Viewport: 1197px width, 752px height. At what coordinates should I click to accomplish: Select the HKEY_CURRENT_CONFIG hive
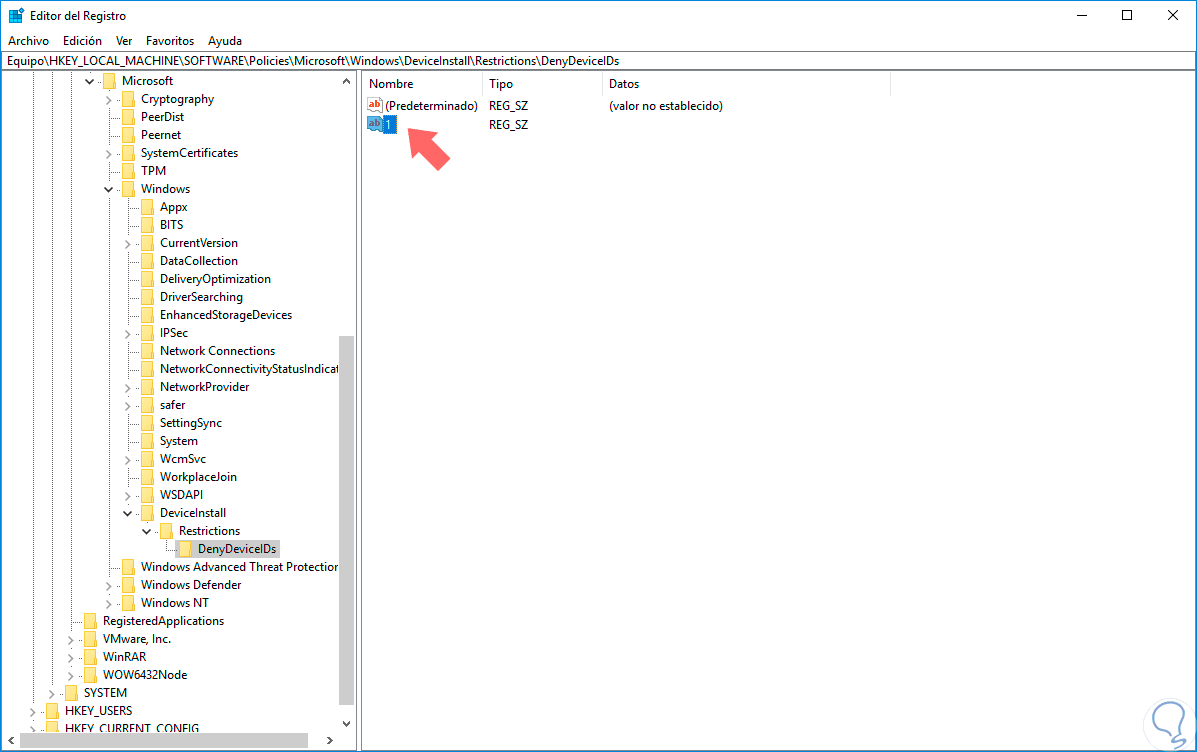click(131, 728)
